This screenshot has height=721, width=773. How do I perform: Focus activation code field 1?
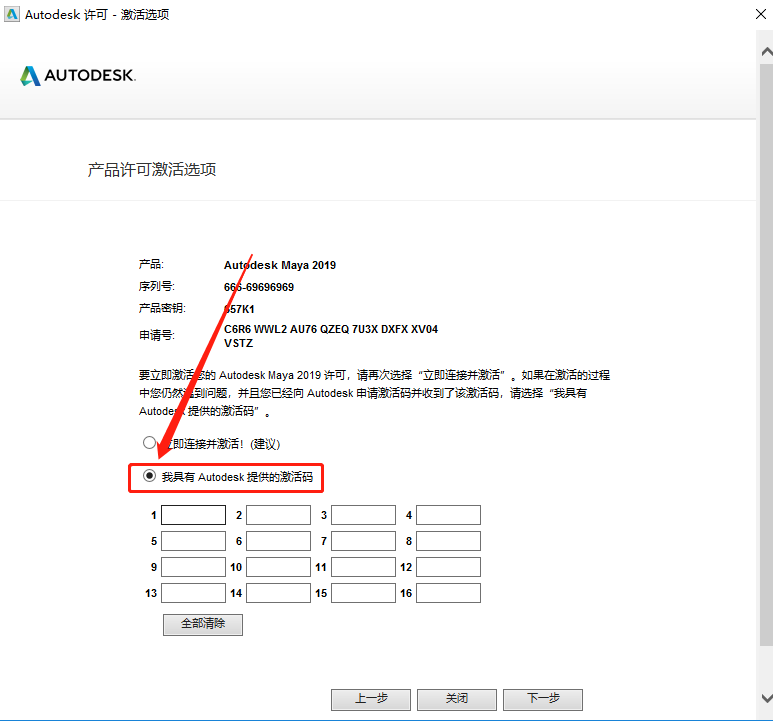193,515
